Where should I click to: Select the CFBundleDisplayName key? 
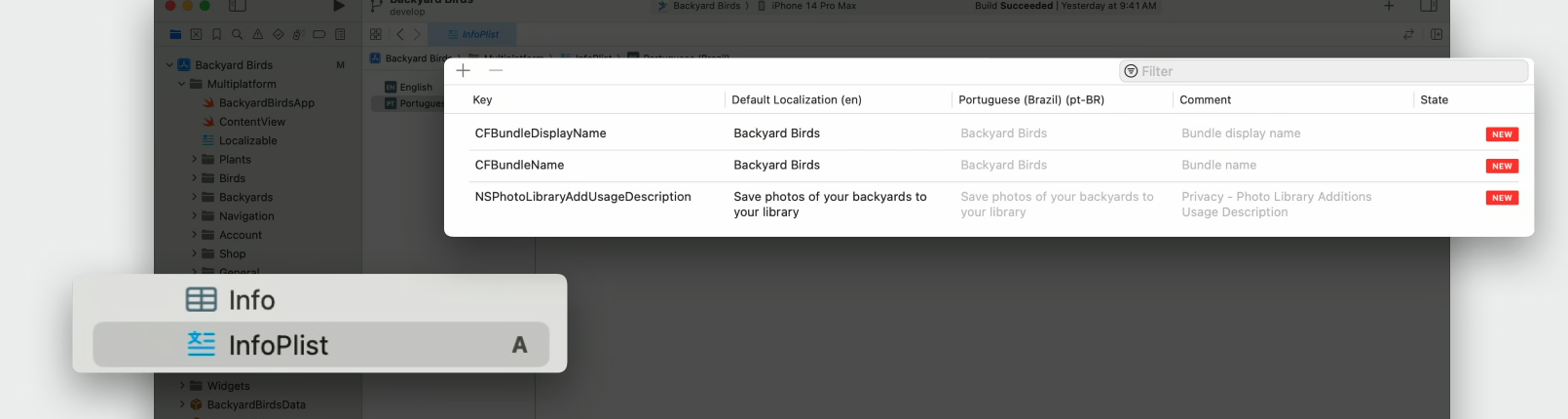pyautogui.click(x=541, y=133)
